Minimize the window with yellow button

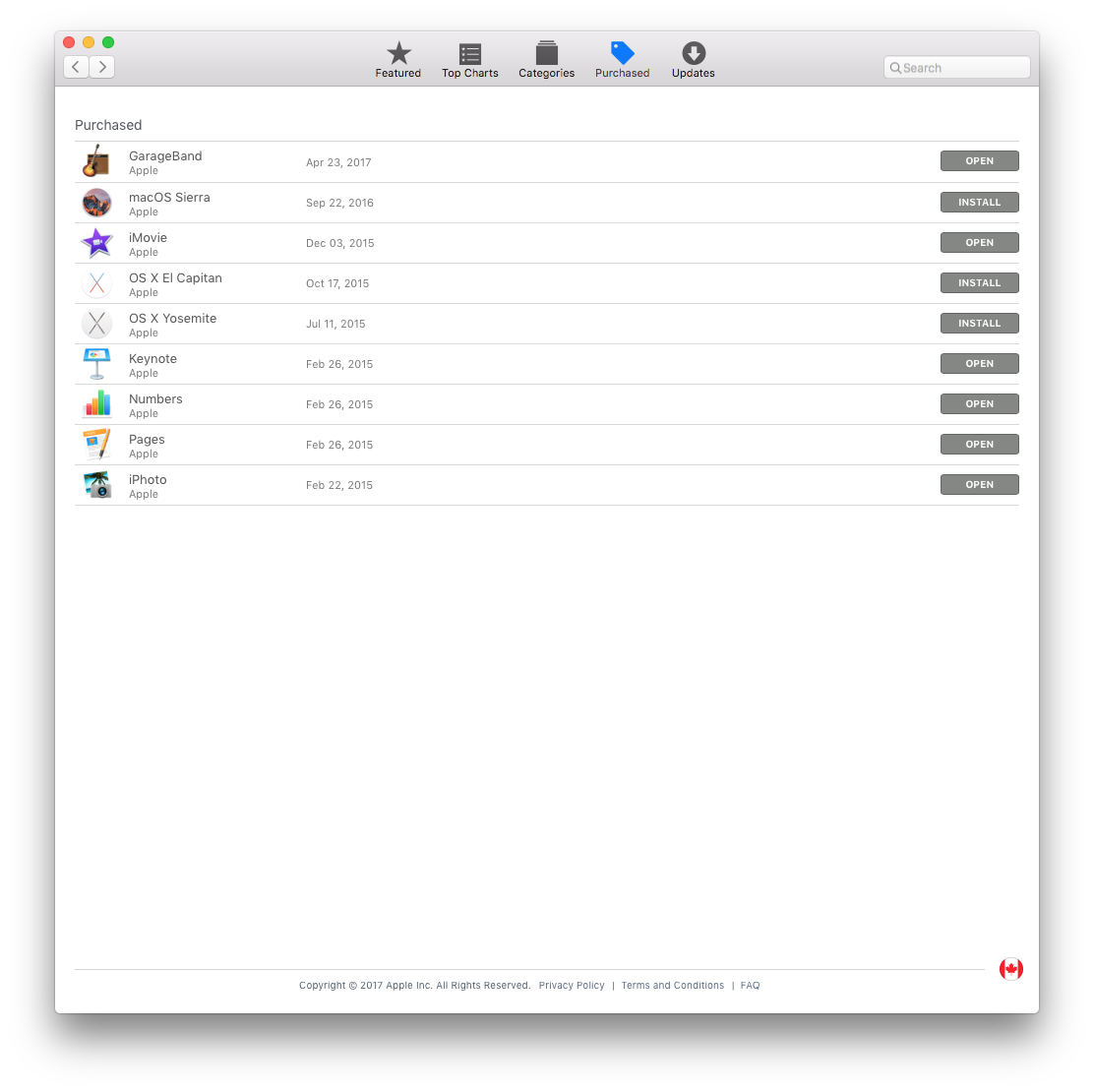click(x=89, y=42)
